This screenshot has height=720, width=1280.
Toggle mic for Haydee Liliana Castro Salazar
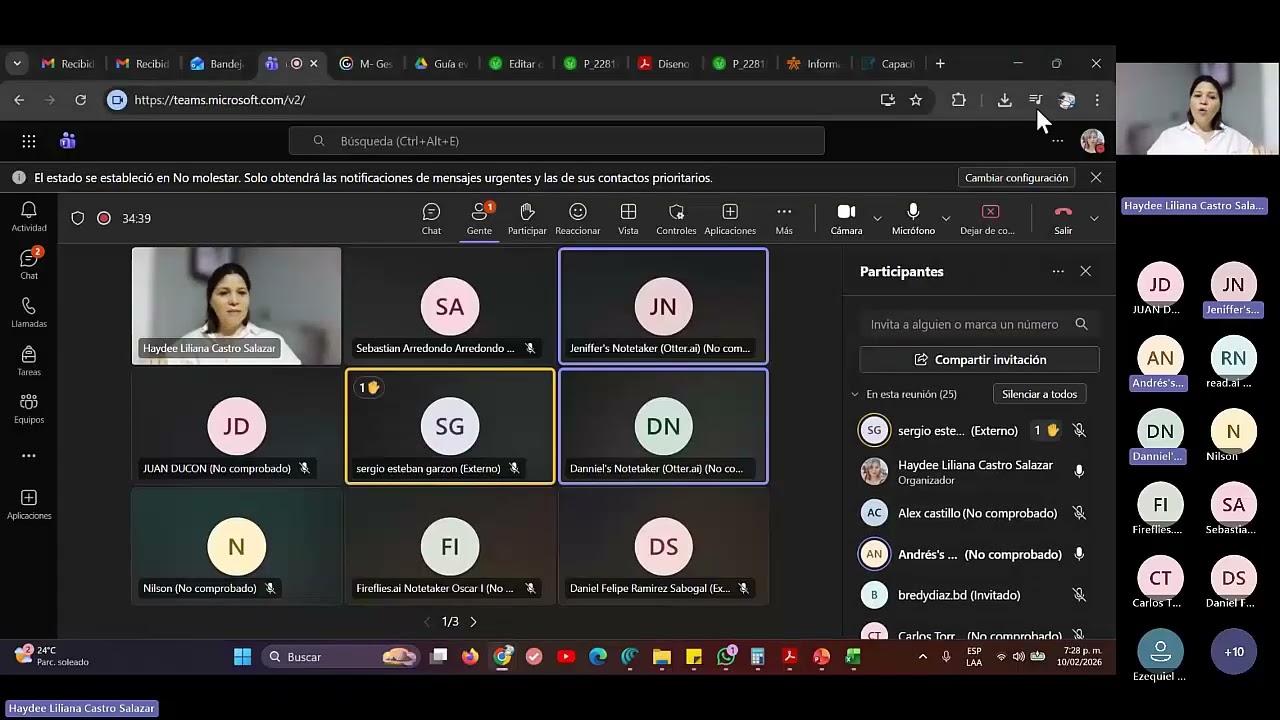(1079, 471)
